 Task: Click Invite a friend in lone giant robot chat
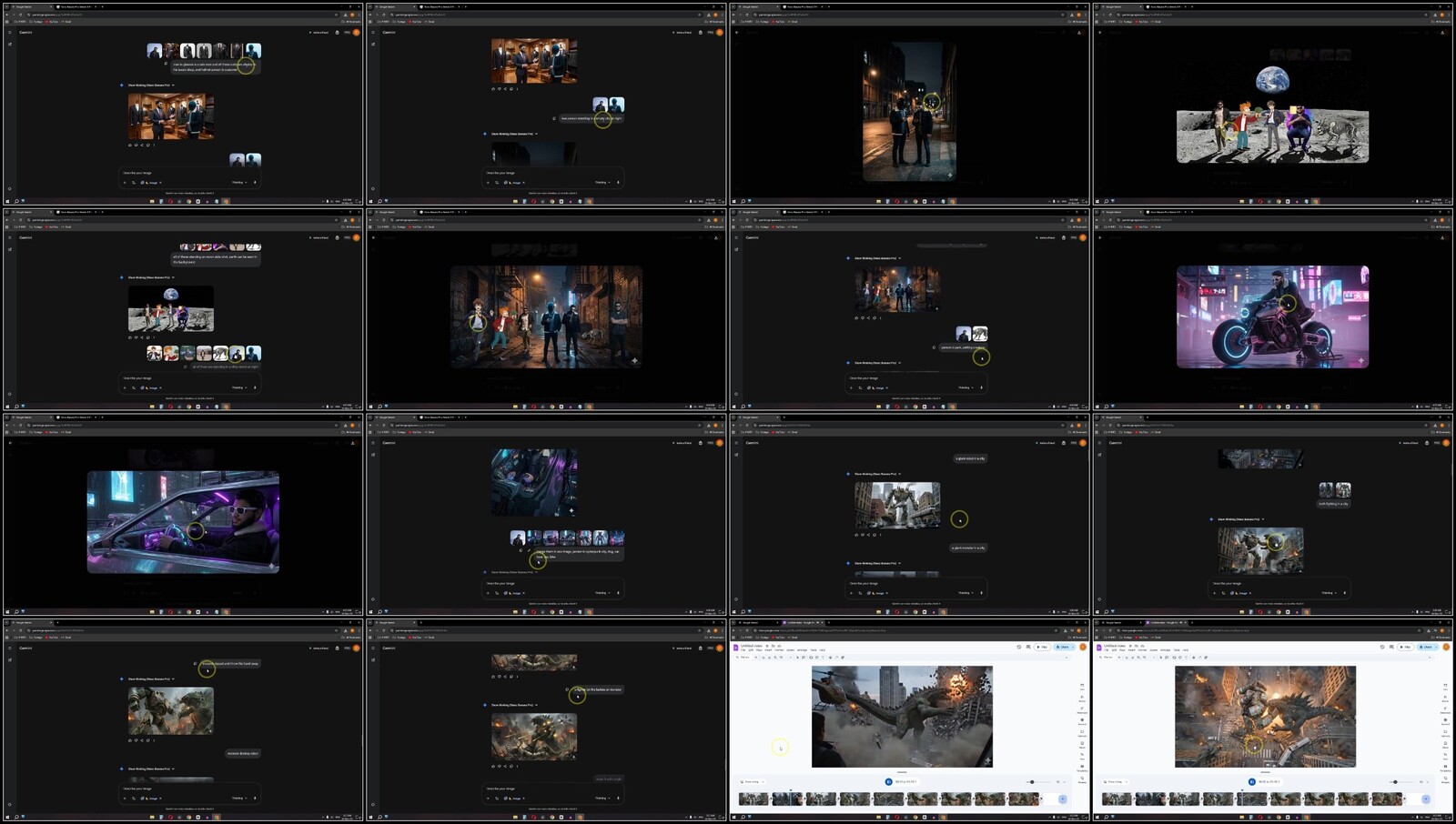pos(1046,443)
